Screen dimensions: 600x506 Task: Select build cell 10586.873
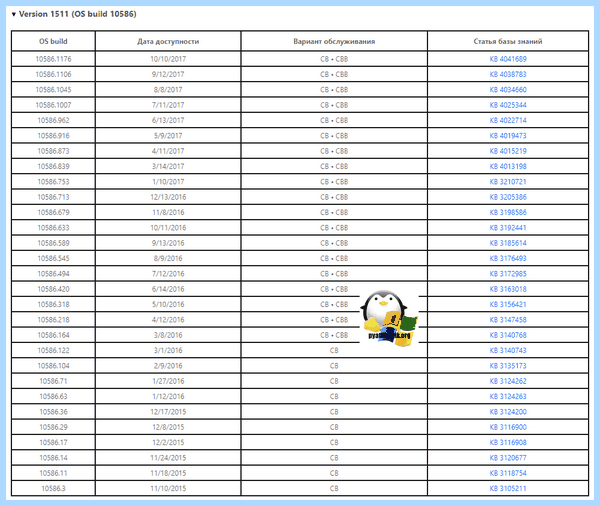coord(53,151)
